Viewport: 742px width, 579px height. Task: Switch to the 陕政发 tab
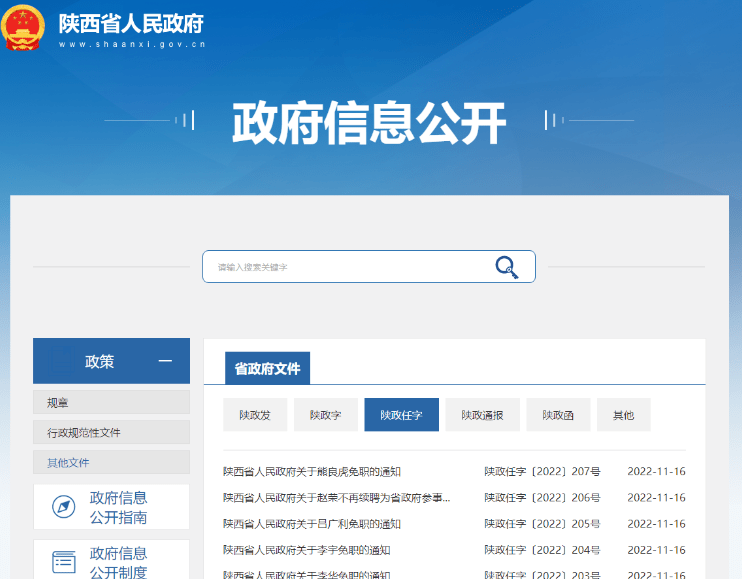coord(255,415)
